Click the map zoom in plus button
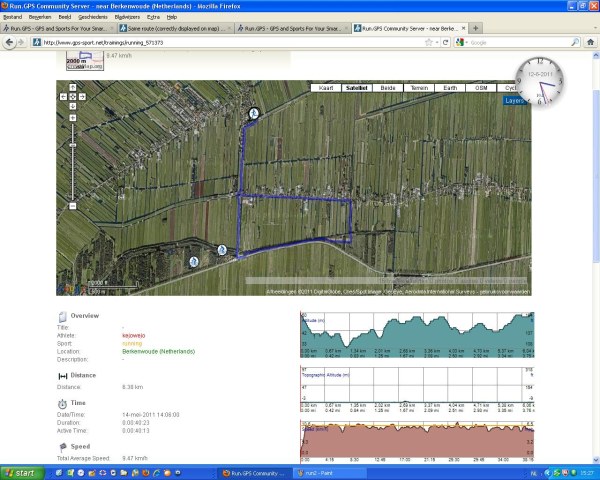Viewport: 600px width, 480px height. pyautogui.click(x=73, y=117)
